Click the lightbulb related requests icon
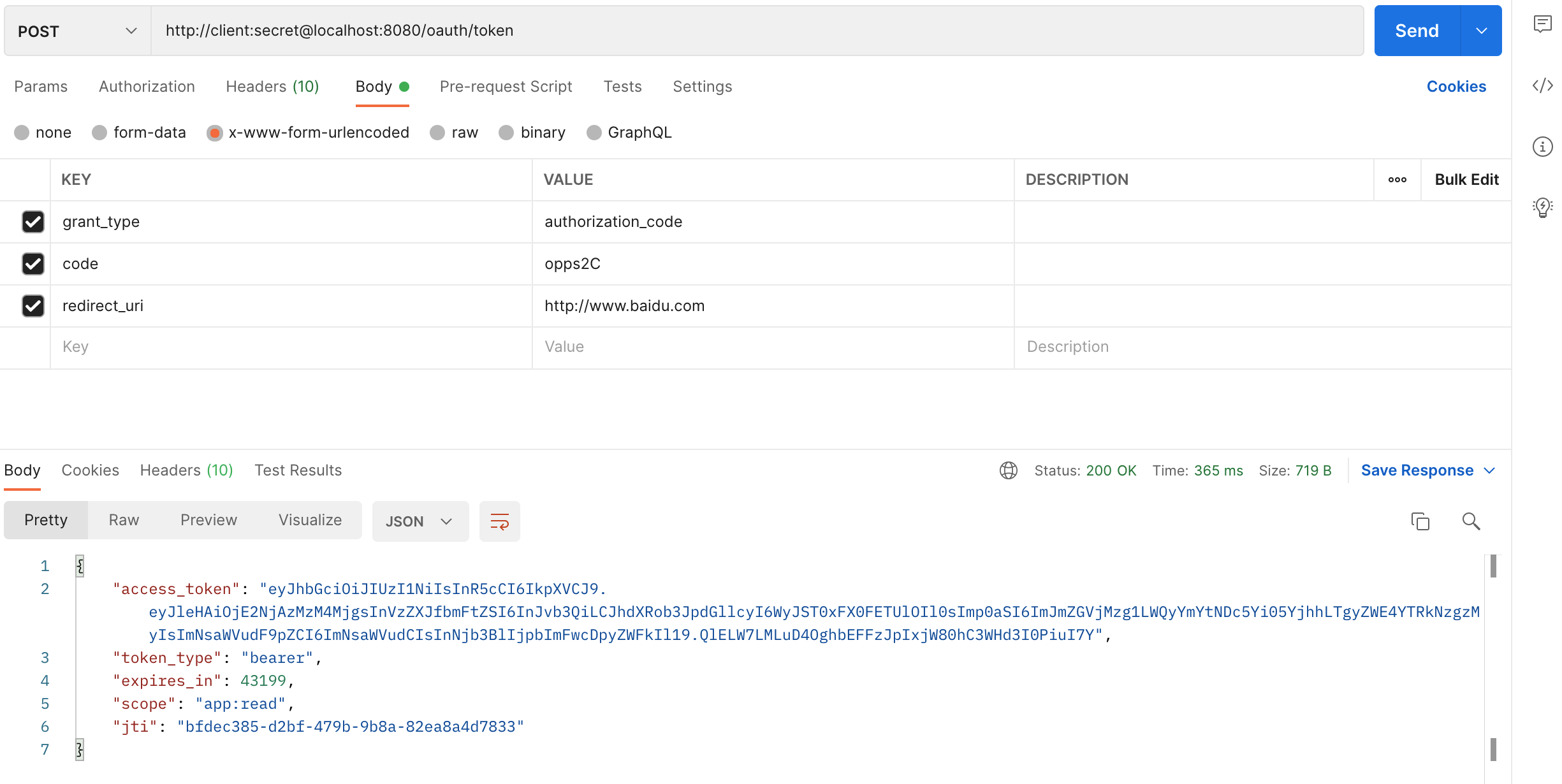This screenshot has width=1562, height=784. point(1542,207)
